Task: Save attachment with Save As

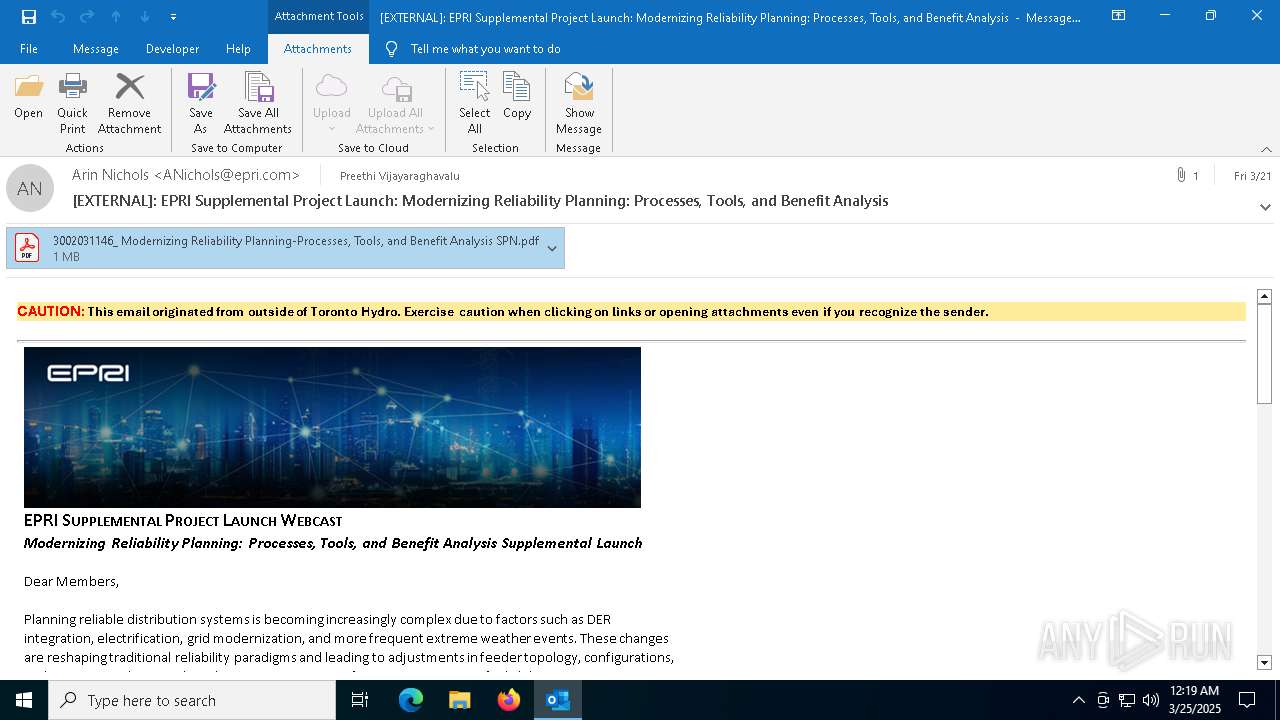Action: coord(201,104)
